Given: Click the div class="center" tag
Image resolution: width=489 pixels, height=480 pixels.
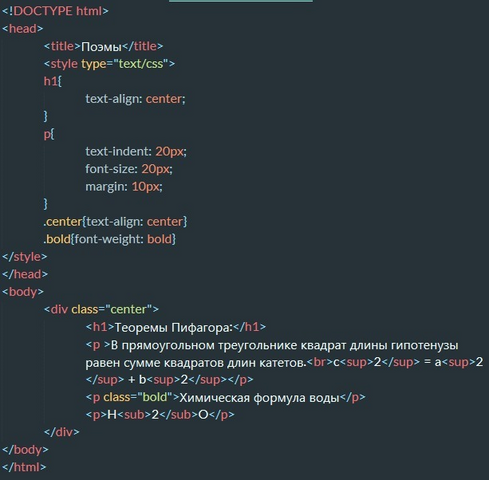Looking at the screenshot, I should 101,309.
